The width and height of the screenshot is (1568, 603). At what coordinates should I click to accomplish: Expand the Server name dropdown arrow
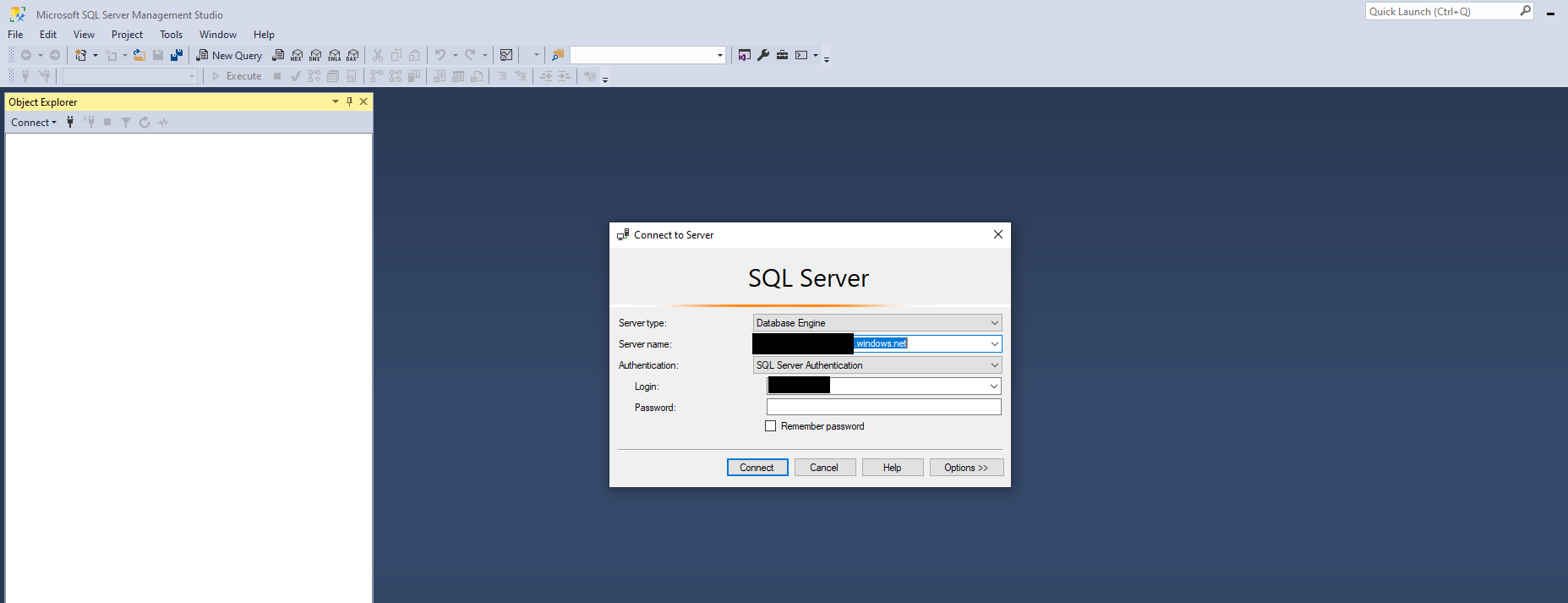click(994, 344)
